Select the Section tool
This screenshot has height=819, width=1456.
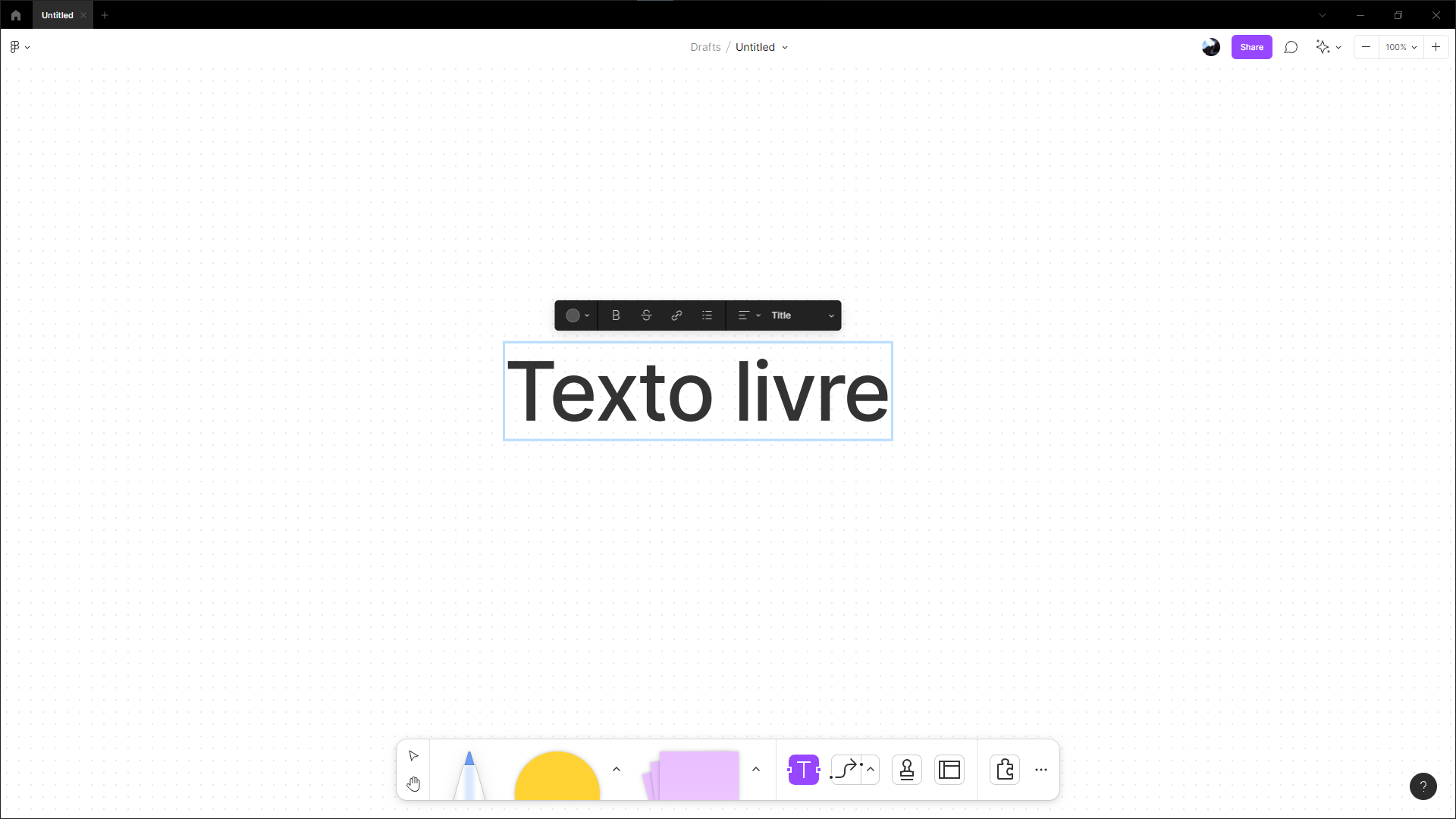tap(949, 770)
